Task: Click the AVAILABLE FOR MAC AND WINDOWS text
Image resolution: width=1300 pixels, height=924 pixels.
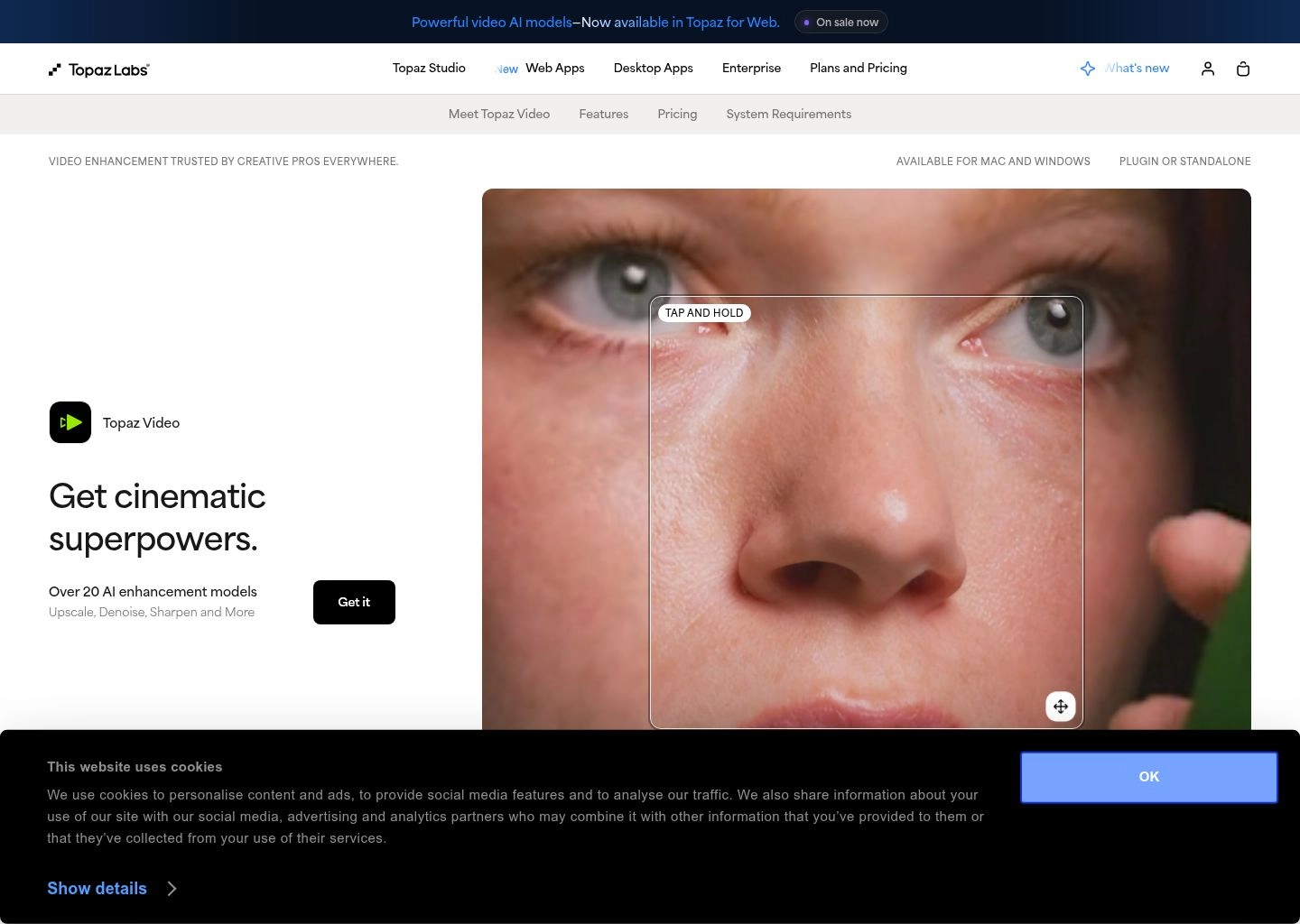Action: coord(993,162)
